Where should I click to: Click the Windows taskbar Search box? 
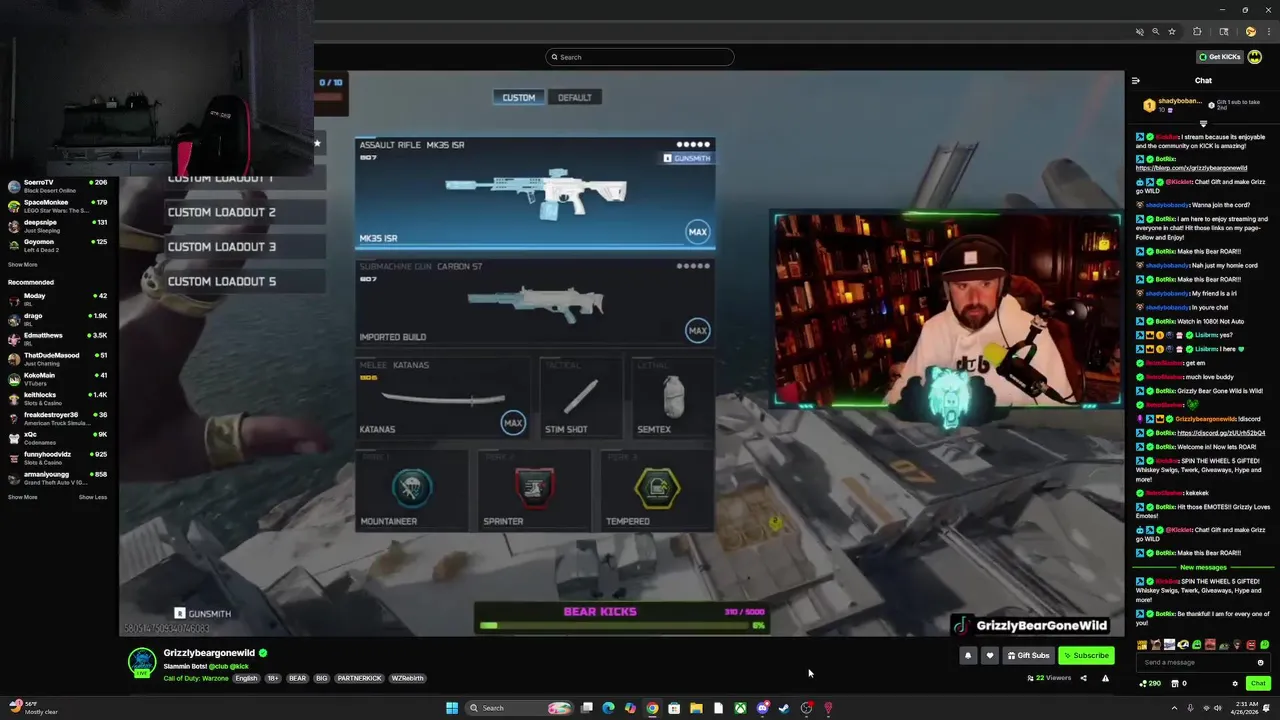click(518, 708)
